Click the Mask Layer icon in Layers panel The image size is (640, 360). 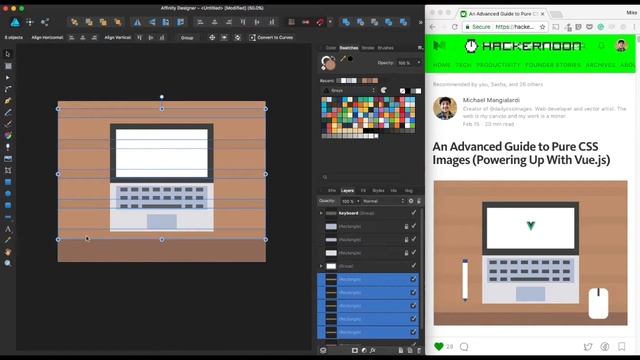point(354,350)
